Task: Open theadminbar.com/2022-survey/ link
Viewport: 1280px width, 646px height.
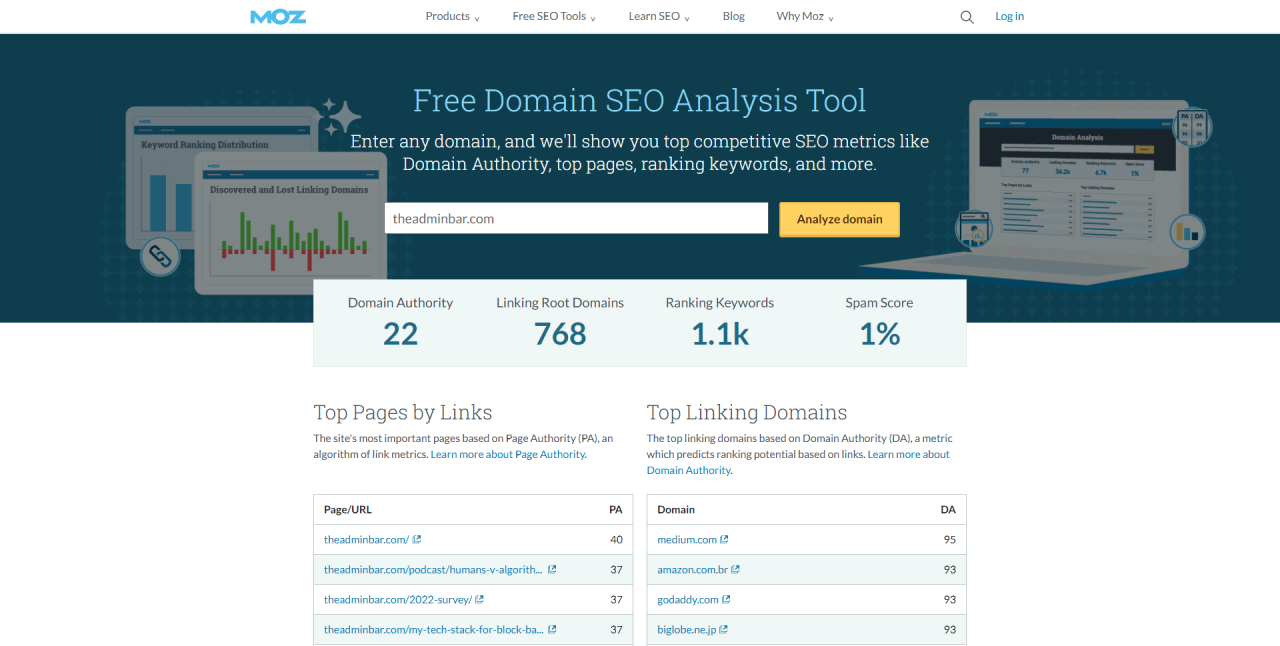Action: pos(398,599)
